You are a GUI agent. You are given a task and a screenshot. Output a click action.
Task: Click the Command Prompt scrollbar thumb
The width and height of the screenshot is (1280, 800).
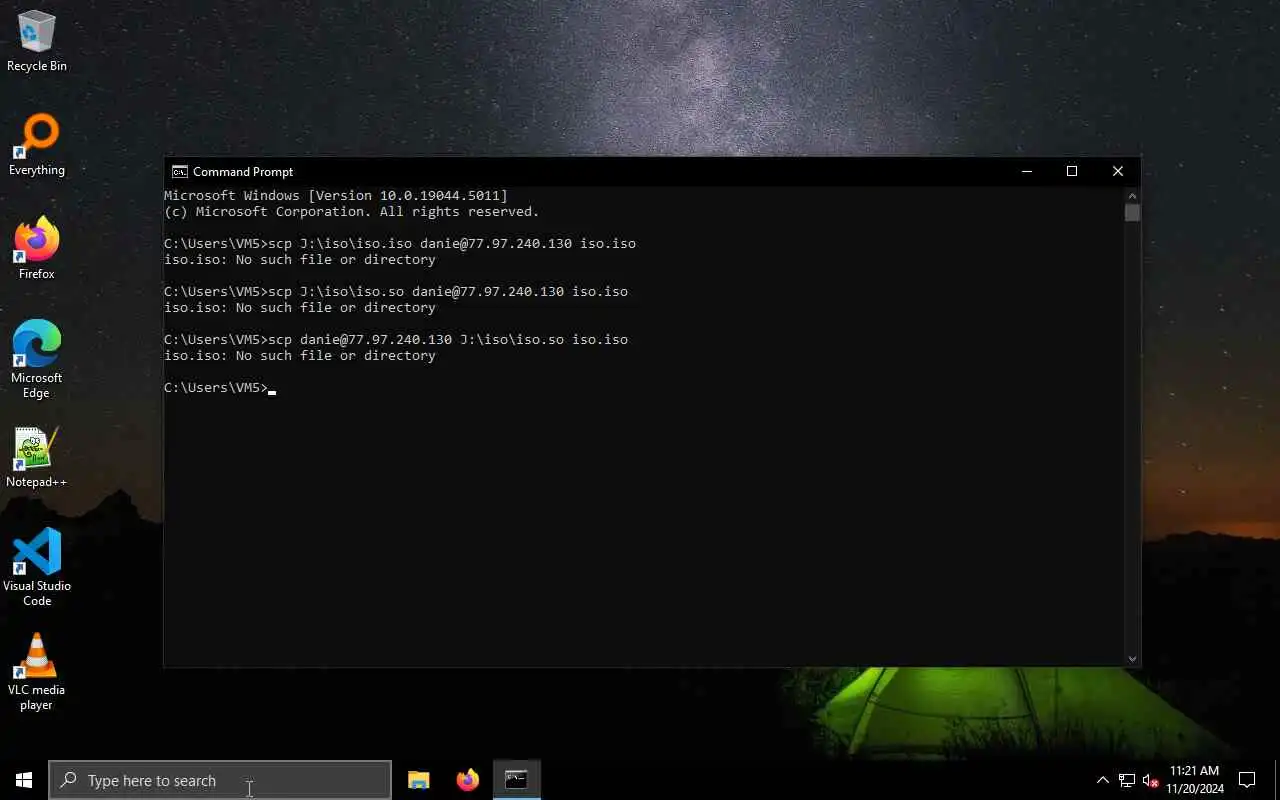click(x=1132, y=213)
